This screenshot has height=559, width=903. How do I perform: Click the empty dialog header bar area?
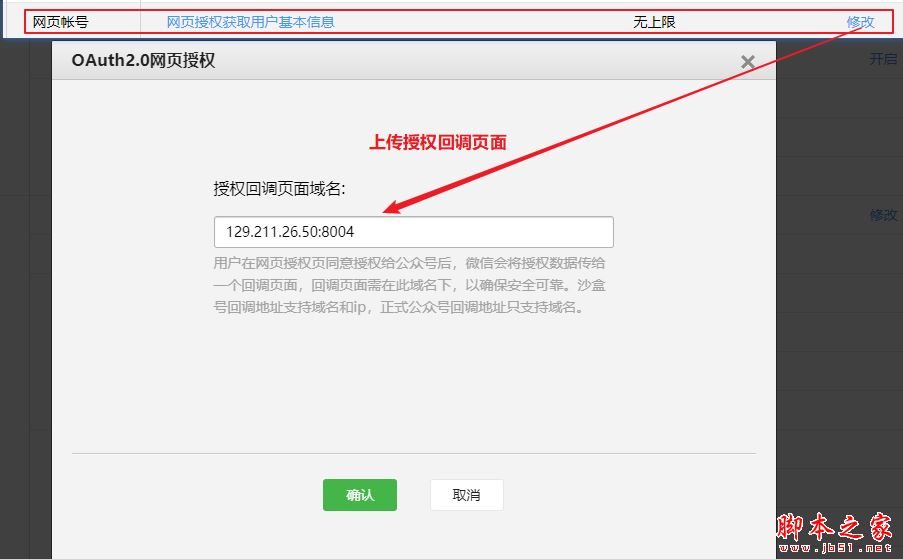(x=480, y=61)
